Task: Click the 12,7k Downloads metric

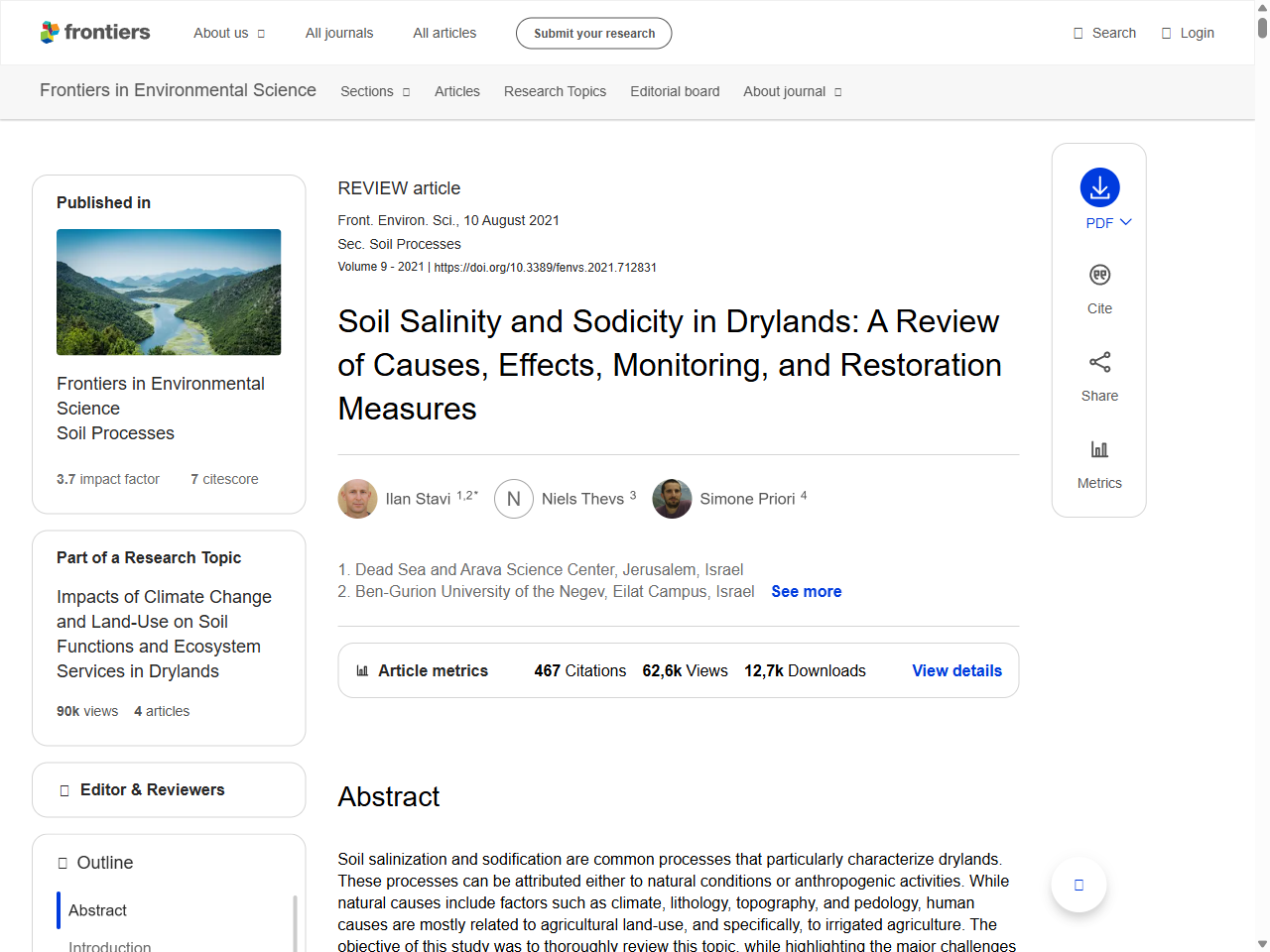Action: [x=805, y=670]
